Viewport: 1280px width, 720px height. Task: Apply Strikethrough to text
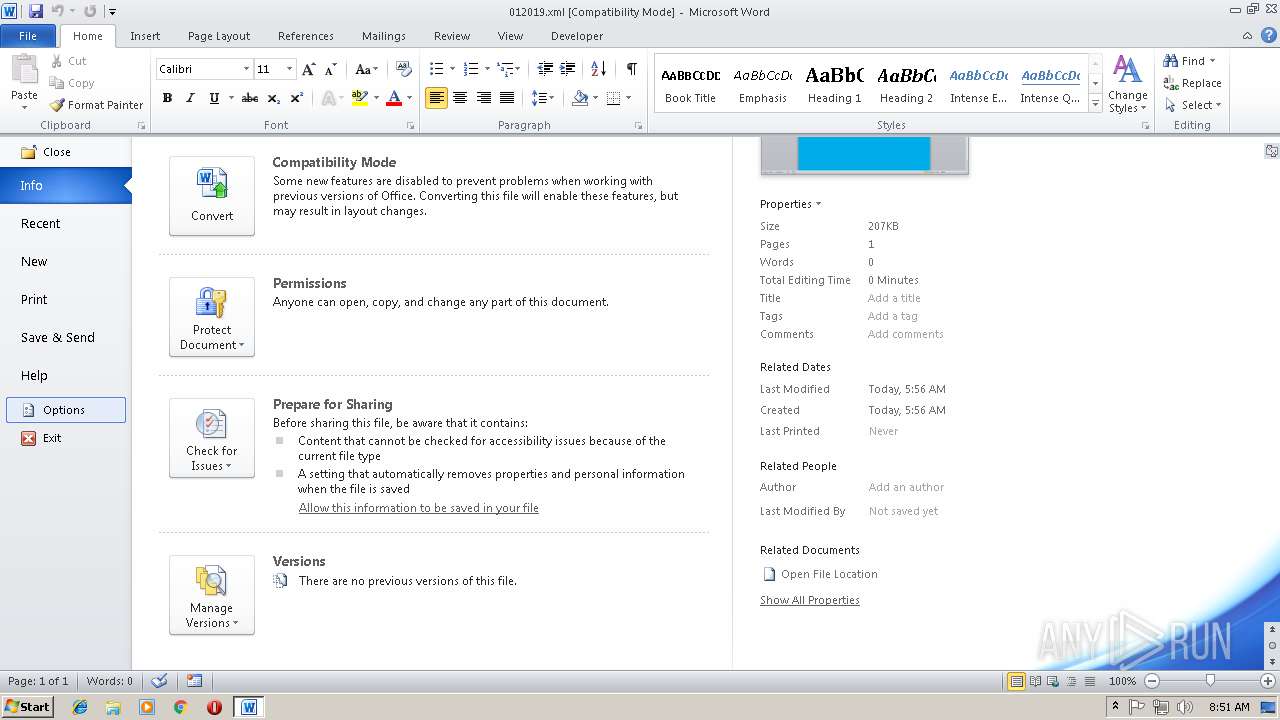(x=250, y=98)
